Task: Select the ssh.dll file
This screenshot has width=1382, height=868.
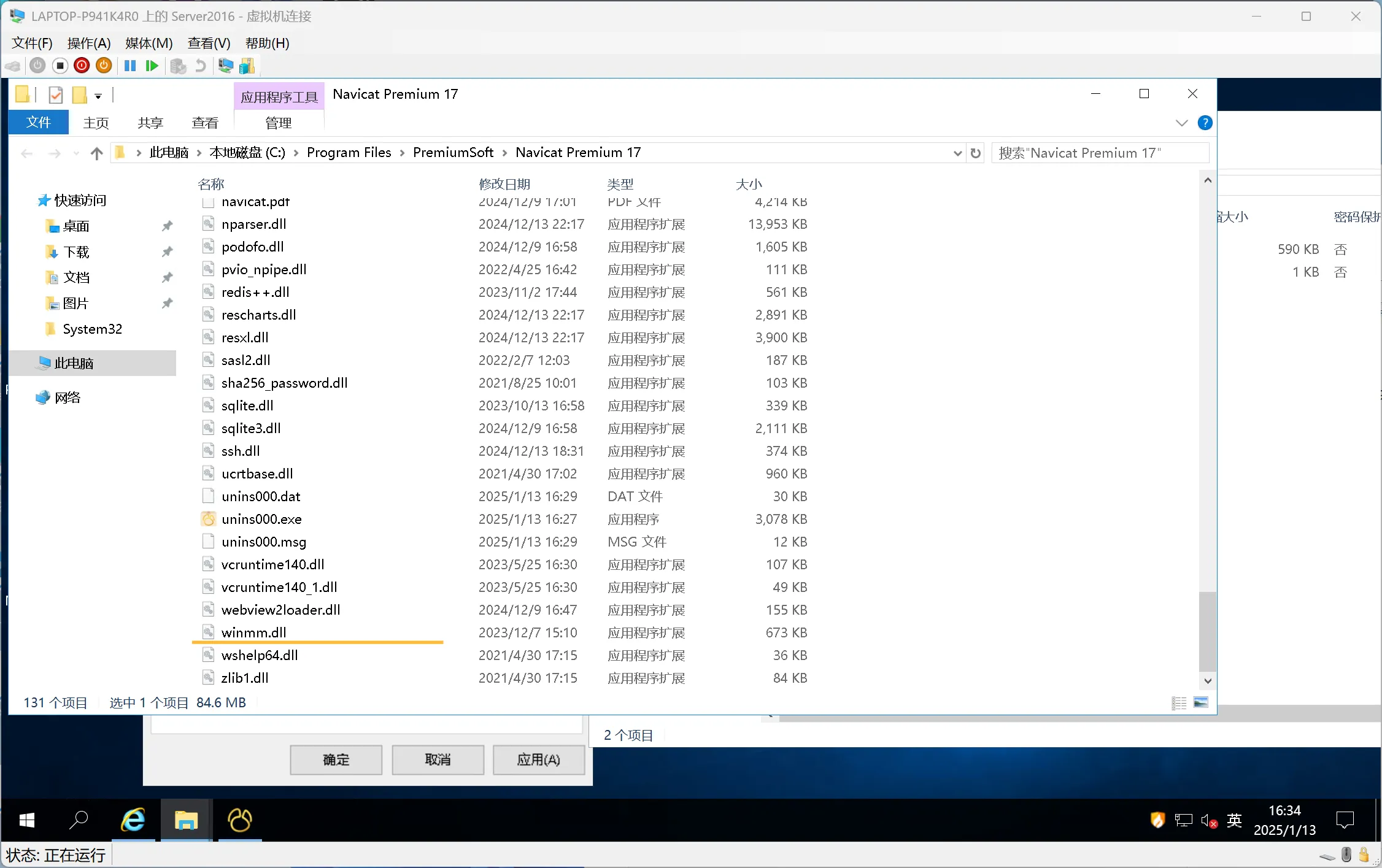Action: 241,451
